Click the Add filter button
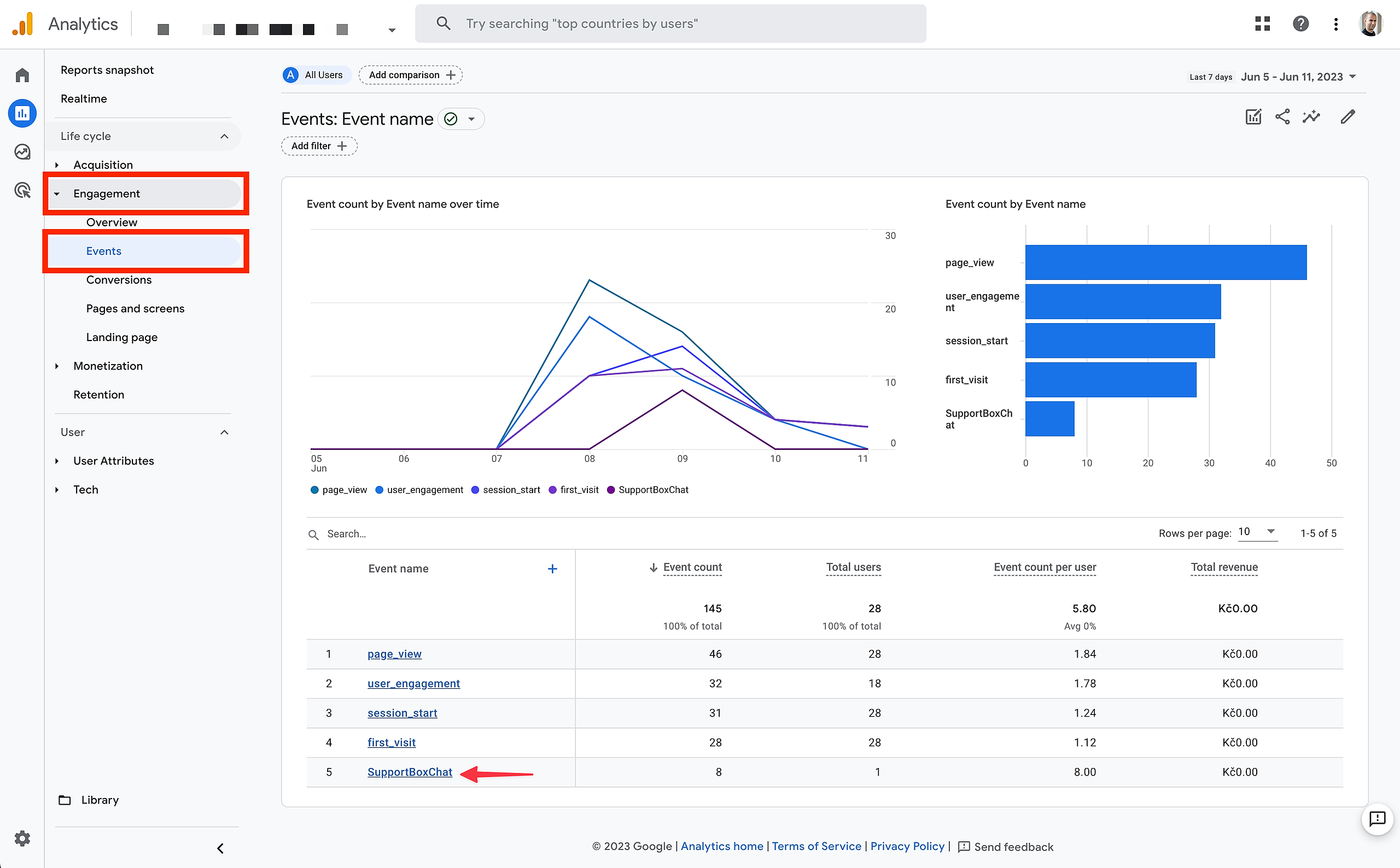The height and width of the screenshot is (868, 1400). [x=319, y=146]
